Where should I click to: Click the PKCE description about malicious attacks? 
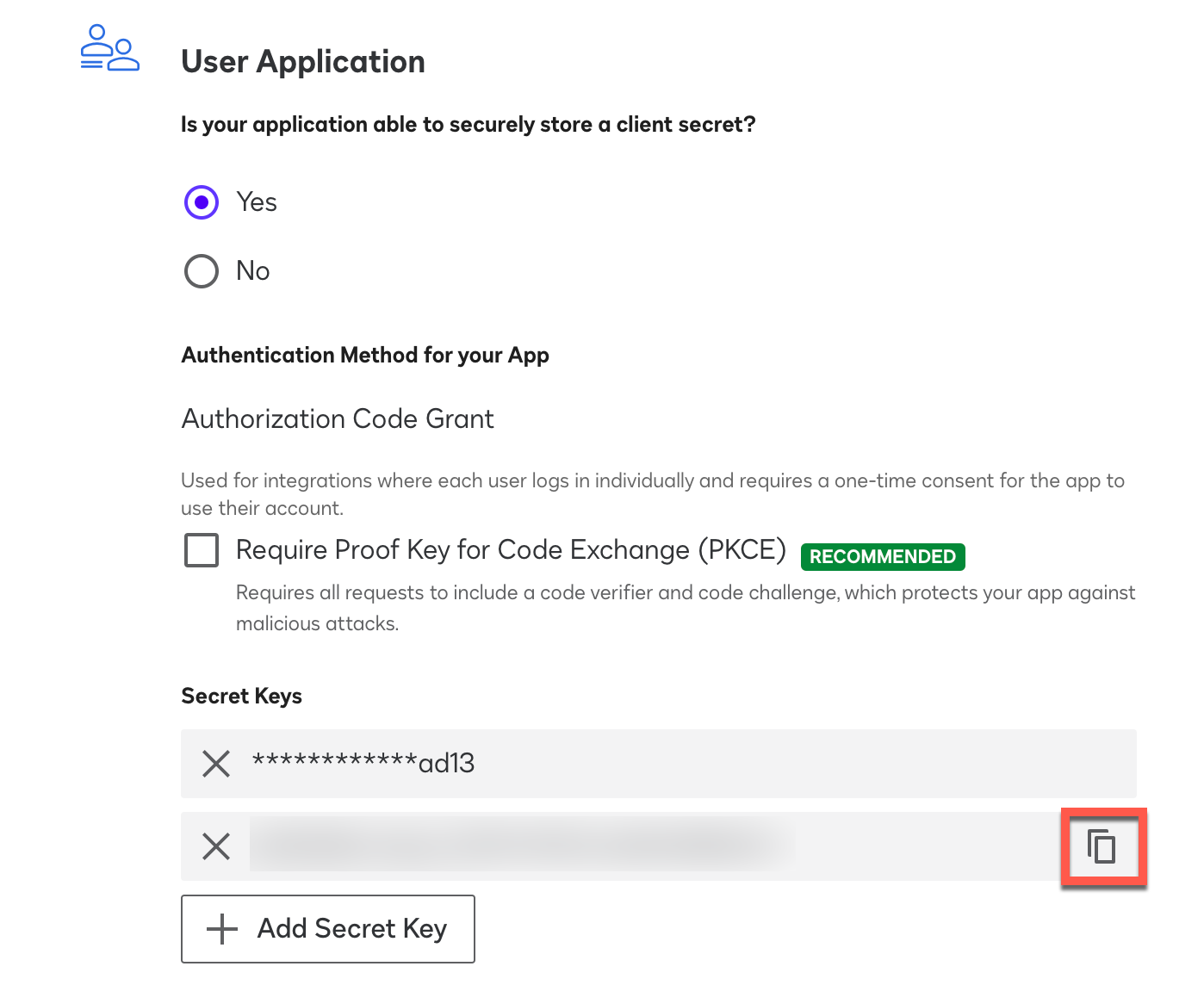click(685, 608)
